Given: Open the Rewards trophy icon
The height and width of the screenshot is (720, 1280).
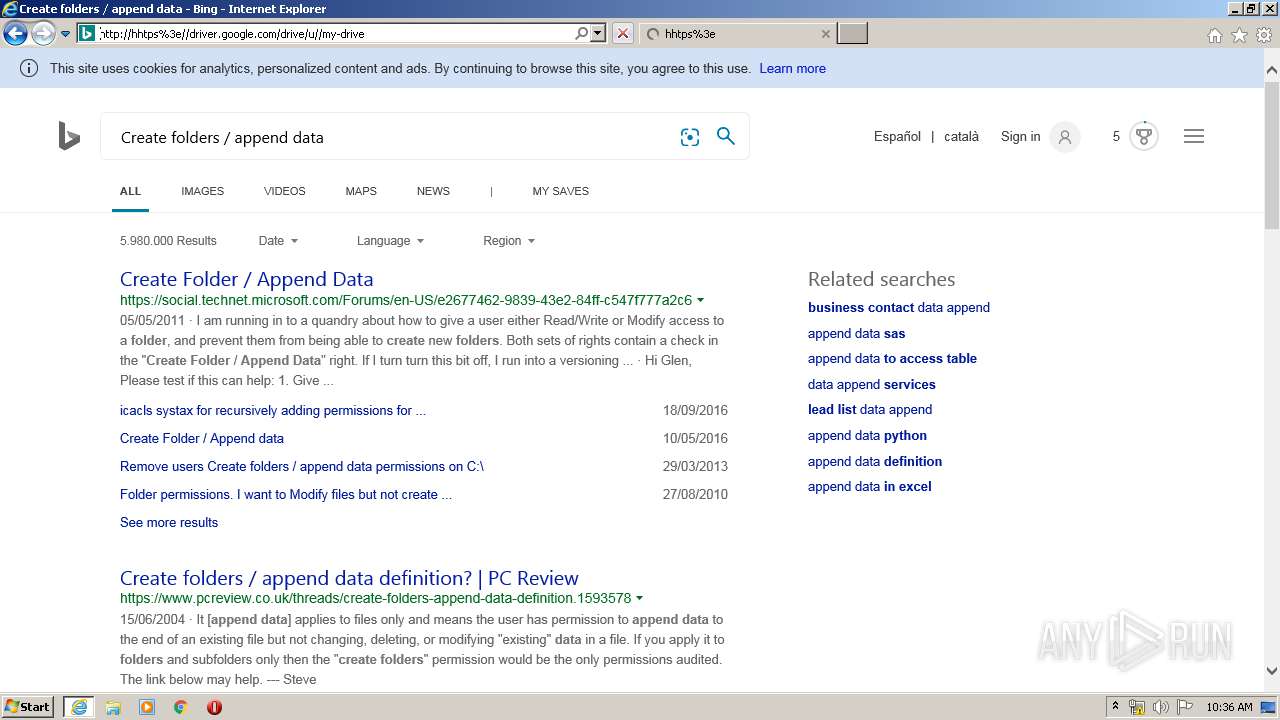Looking at the screenshot, I should pyautogui.click(x=1144, y=136).
